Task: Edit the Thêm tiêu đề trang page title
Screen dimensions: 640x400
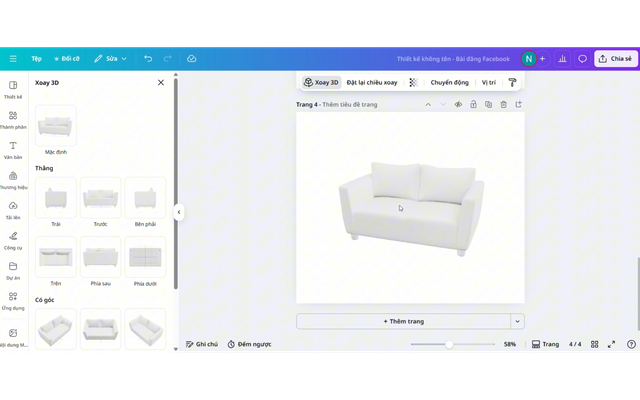Action: pos(350,104)
